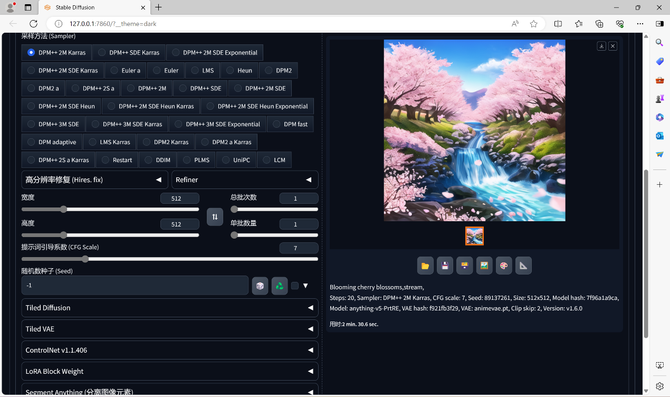Open Edge read aloud icon in address bar
Viewport: 670px width, 397px height.
pos(515,24)
